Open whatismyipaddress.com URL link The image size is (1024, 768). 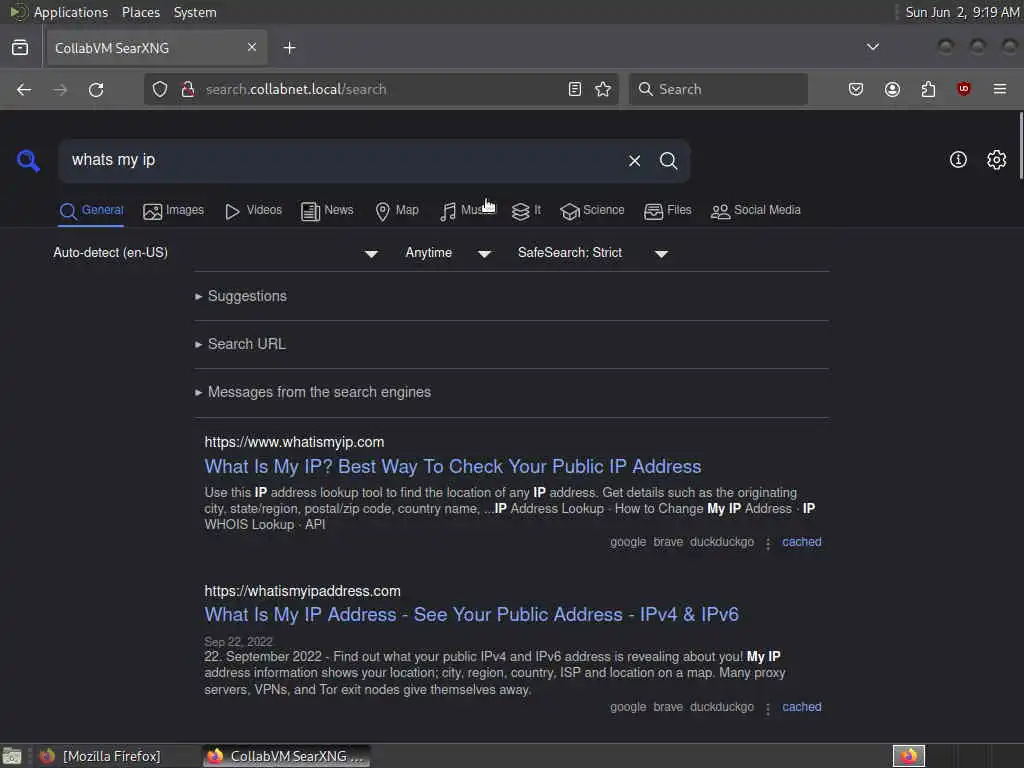pyautogui.click(x=302, y=591)
